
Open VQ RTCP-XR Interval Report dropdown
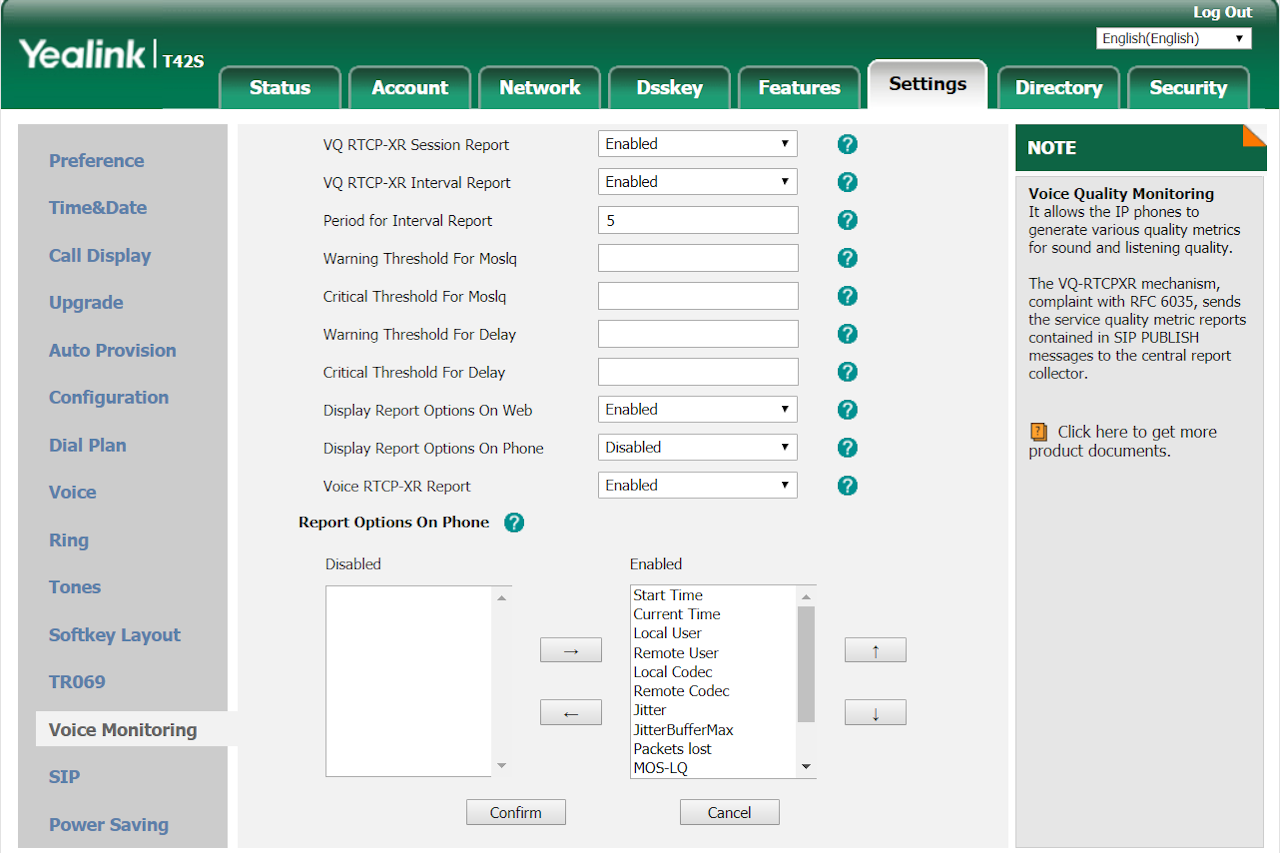point(697,182)
